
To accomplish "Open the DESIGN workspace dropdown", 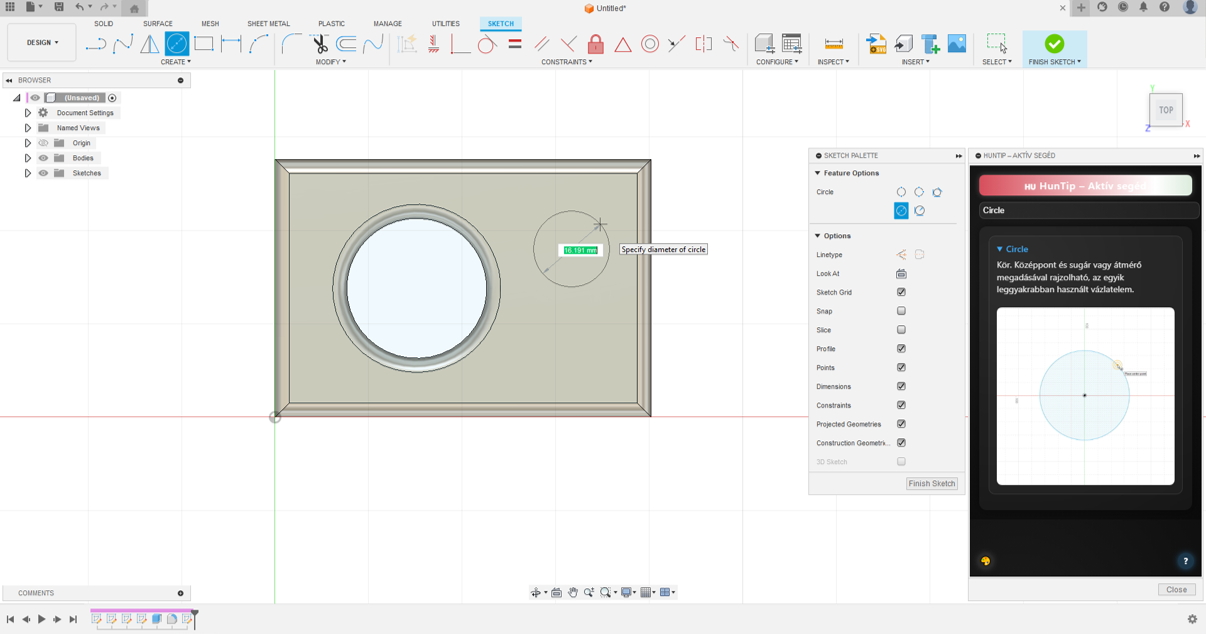I will (x=42, y=43).
